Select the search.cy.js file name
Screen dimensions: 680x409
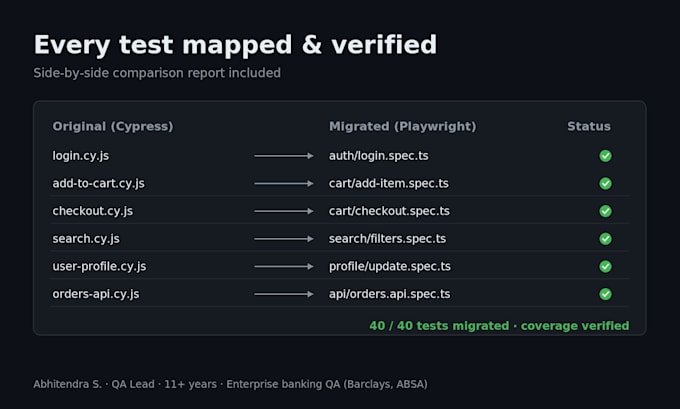[86, 239]
